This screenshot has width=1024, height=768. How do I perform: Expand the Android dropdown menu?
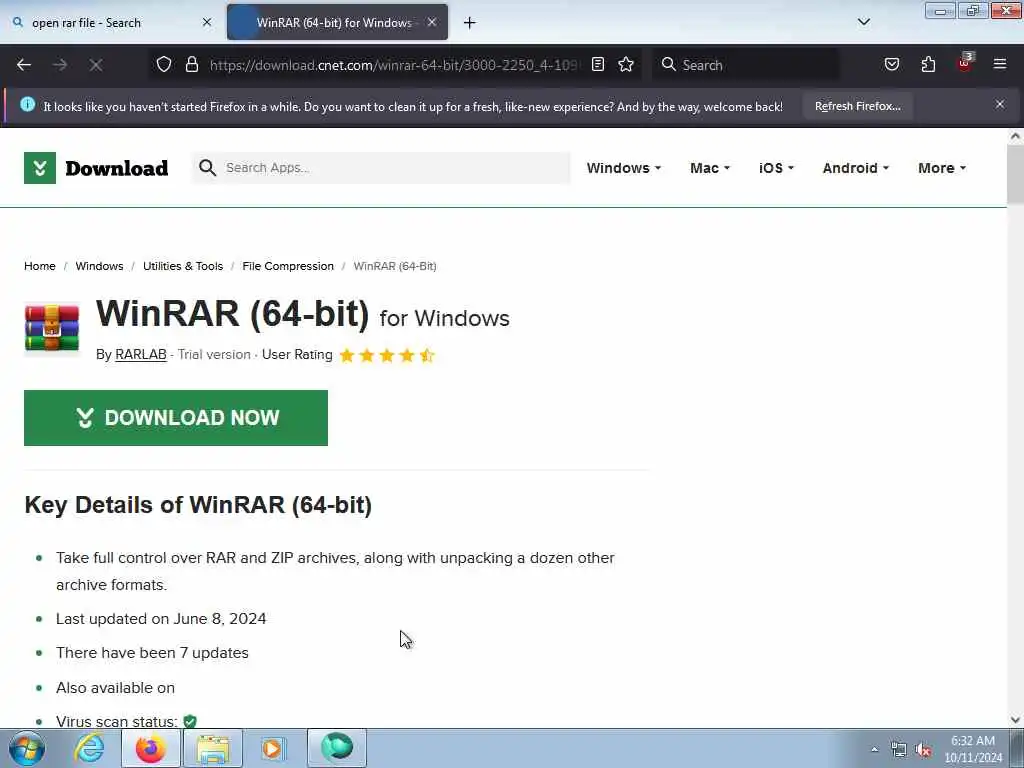856,168
